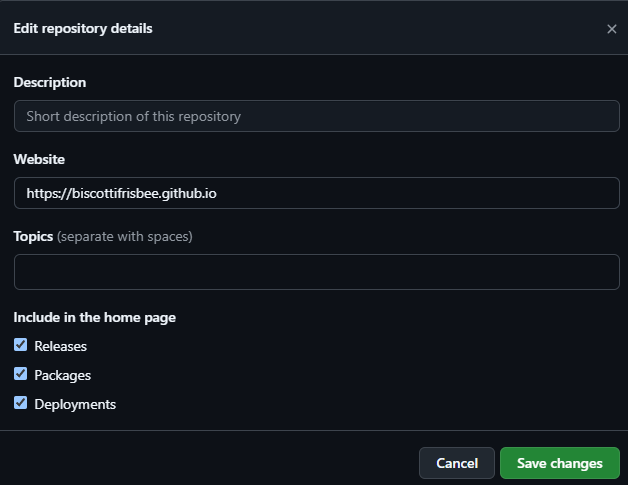Click the 'Include in the home page' heading
628x485 pixels.
pyautogui.click(x=94, y=318)
